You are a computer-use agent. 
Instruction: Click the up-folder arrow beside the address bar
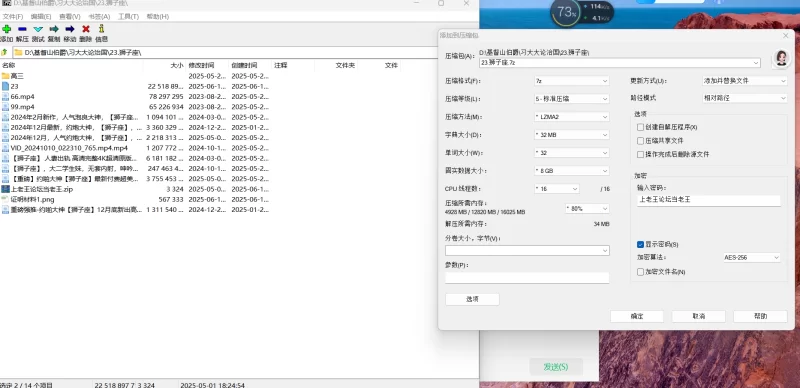point(4,52)
